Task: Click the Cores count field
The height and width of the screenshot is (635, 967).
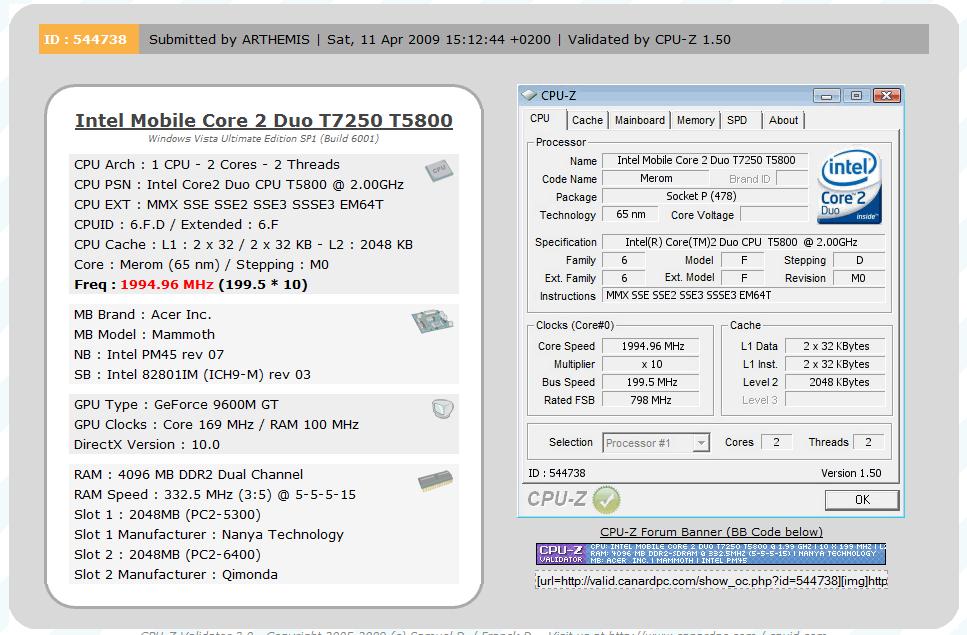Action: [776, 442]
